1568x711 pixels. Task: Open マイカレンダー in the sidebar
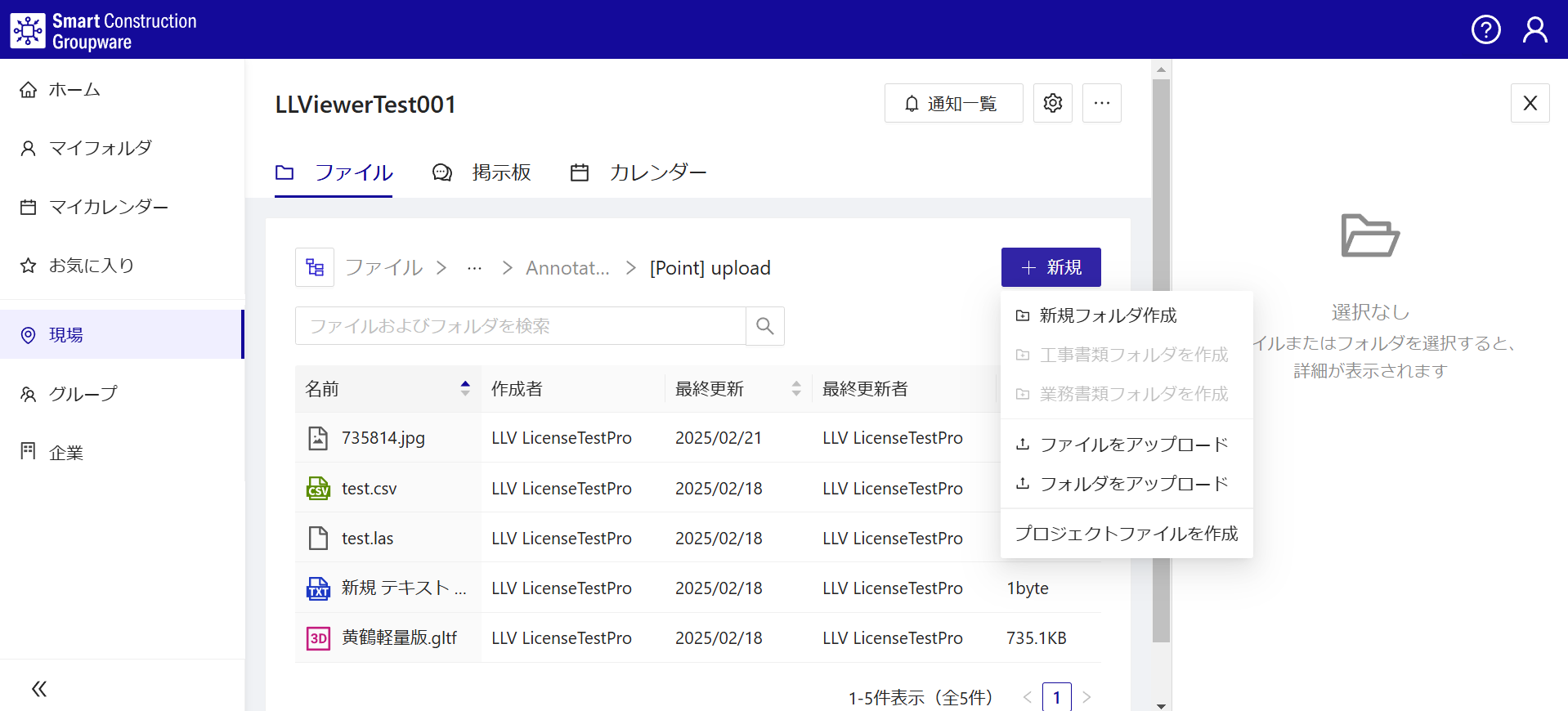pos(108,207)
